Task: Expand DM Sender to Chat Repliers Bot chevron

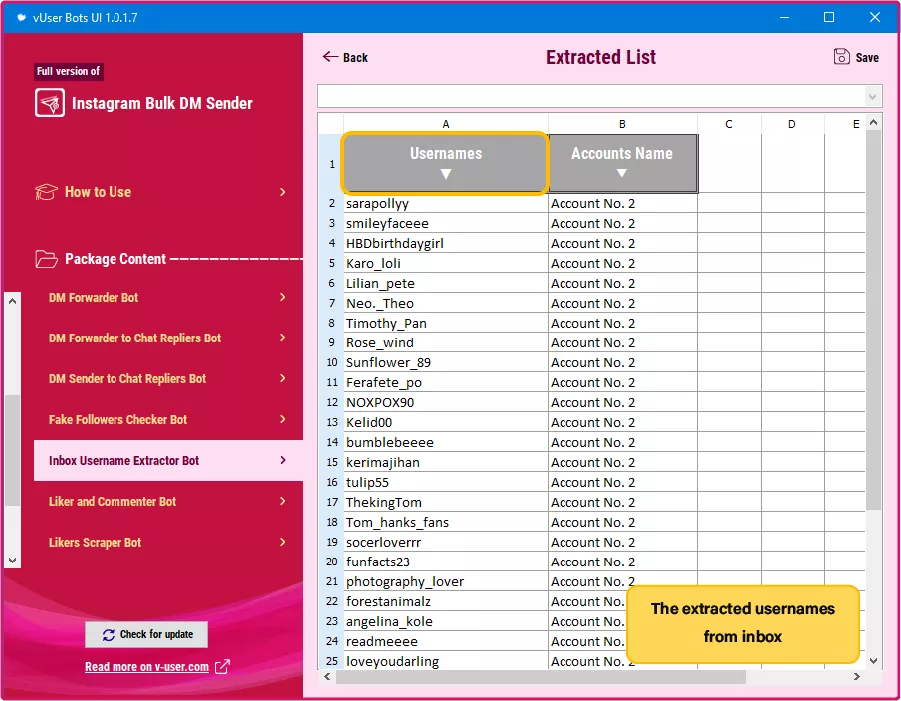Action: [x=283, y=378]
